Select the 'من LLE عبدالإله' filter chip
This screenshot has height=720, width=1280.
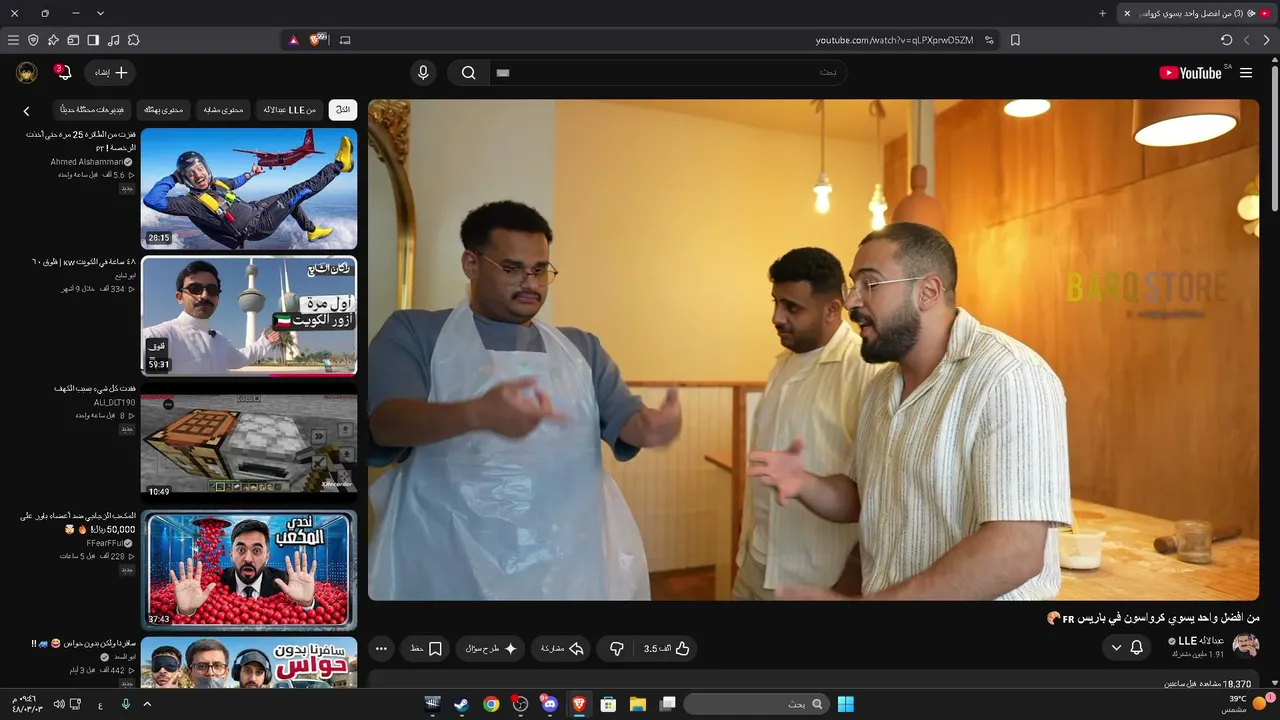click(x=289, y=110)
